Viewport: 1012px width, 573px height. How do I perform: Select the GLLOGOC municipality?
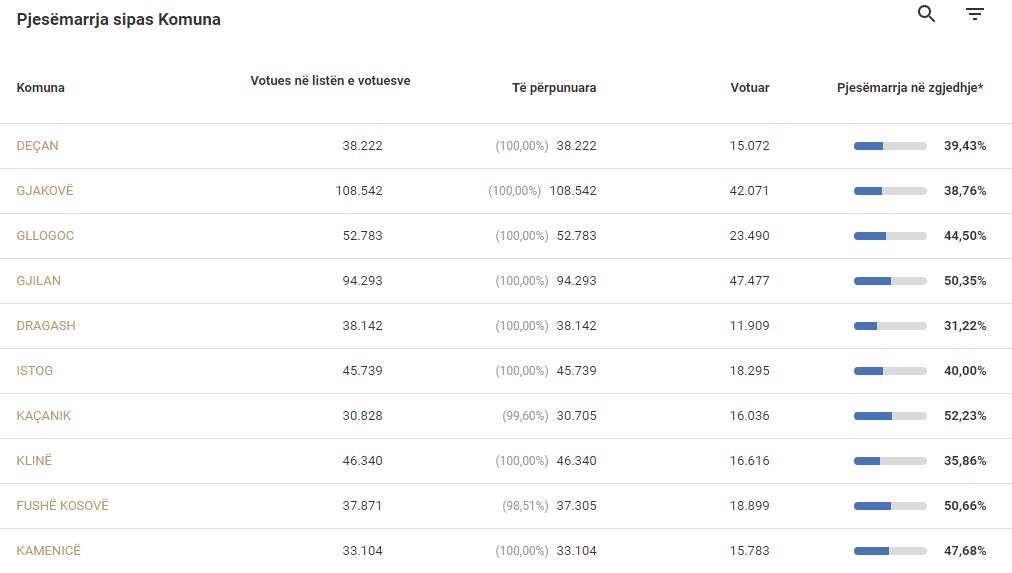[x=45, y=236]
